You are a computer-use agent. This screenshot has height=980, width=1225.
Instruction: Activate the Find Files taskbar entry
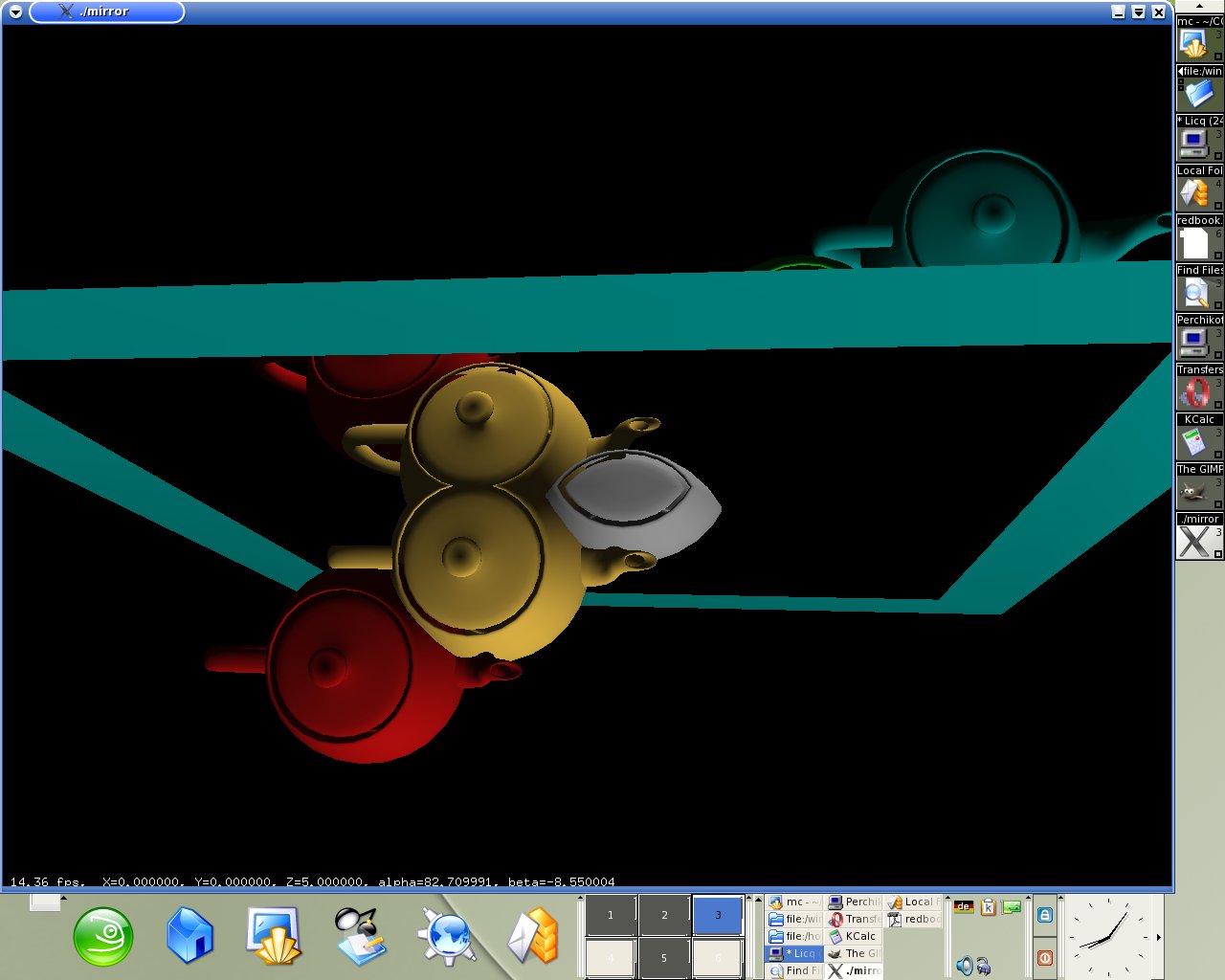(x=794, y=970)
